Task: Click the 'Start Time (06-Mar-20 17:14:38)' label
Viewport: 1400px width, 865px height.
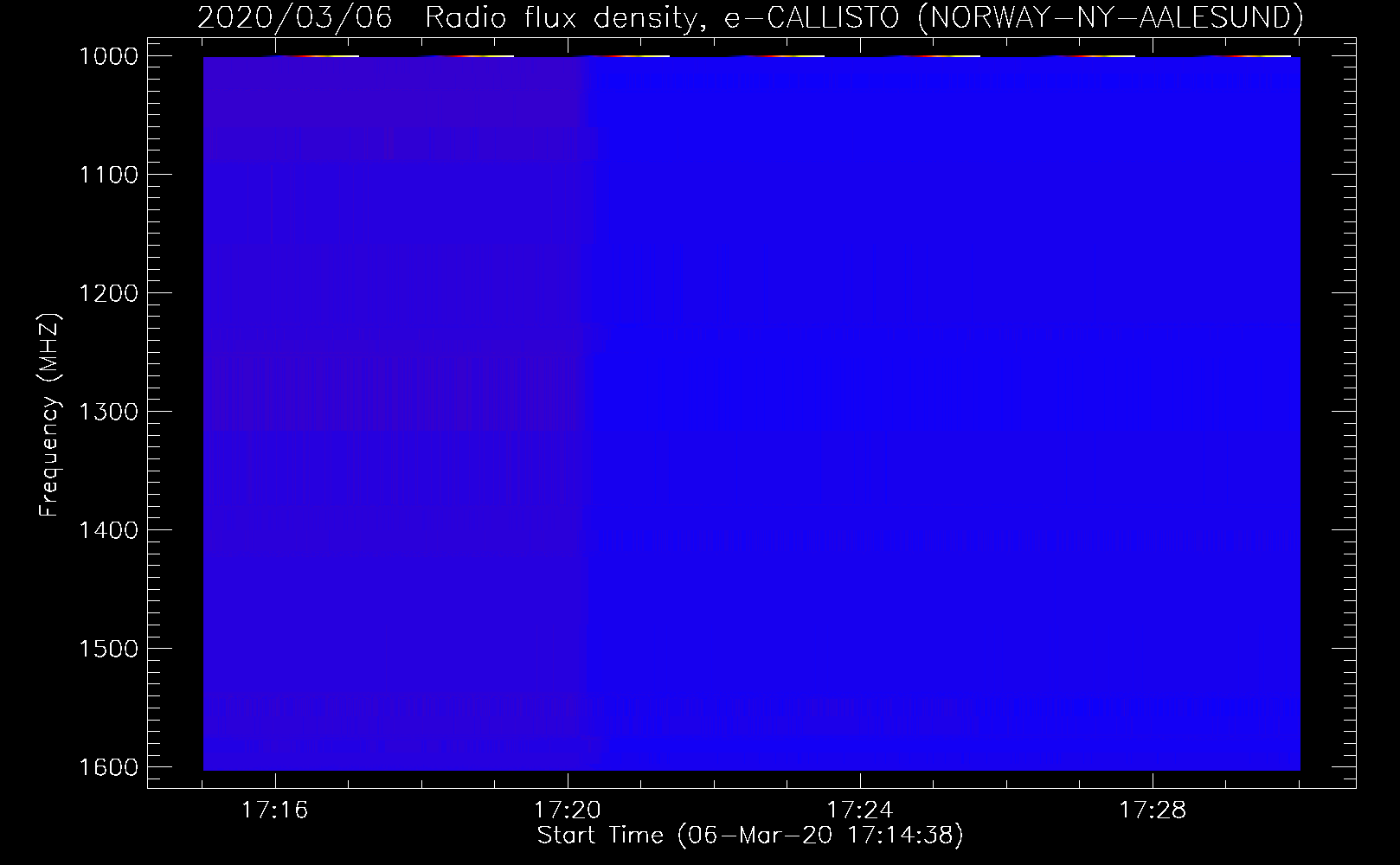Action: point(750,836)
